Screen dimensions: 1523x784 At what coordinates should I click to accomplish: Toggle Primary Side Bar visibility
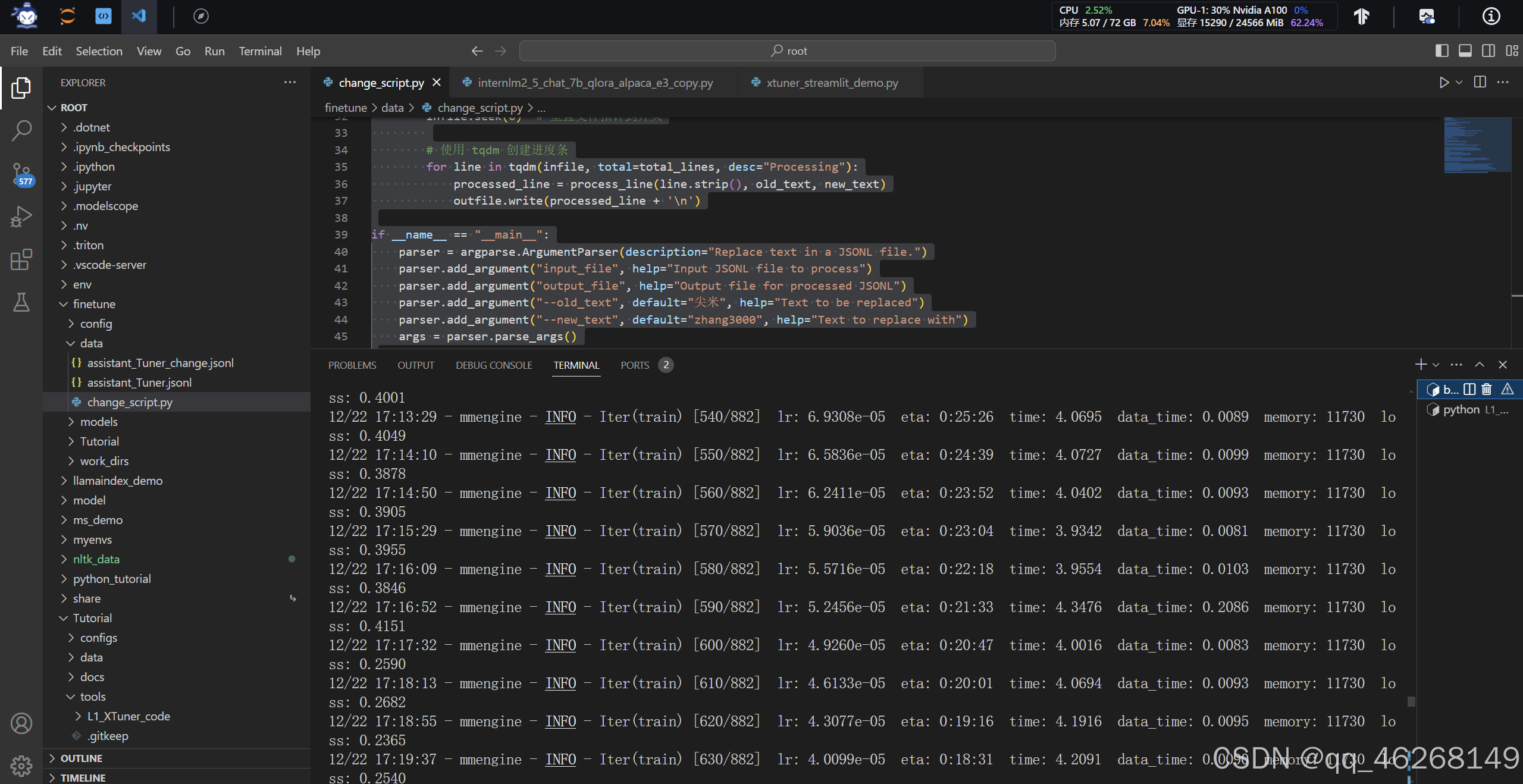1441,51
